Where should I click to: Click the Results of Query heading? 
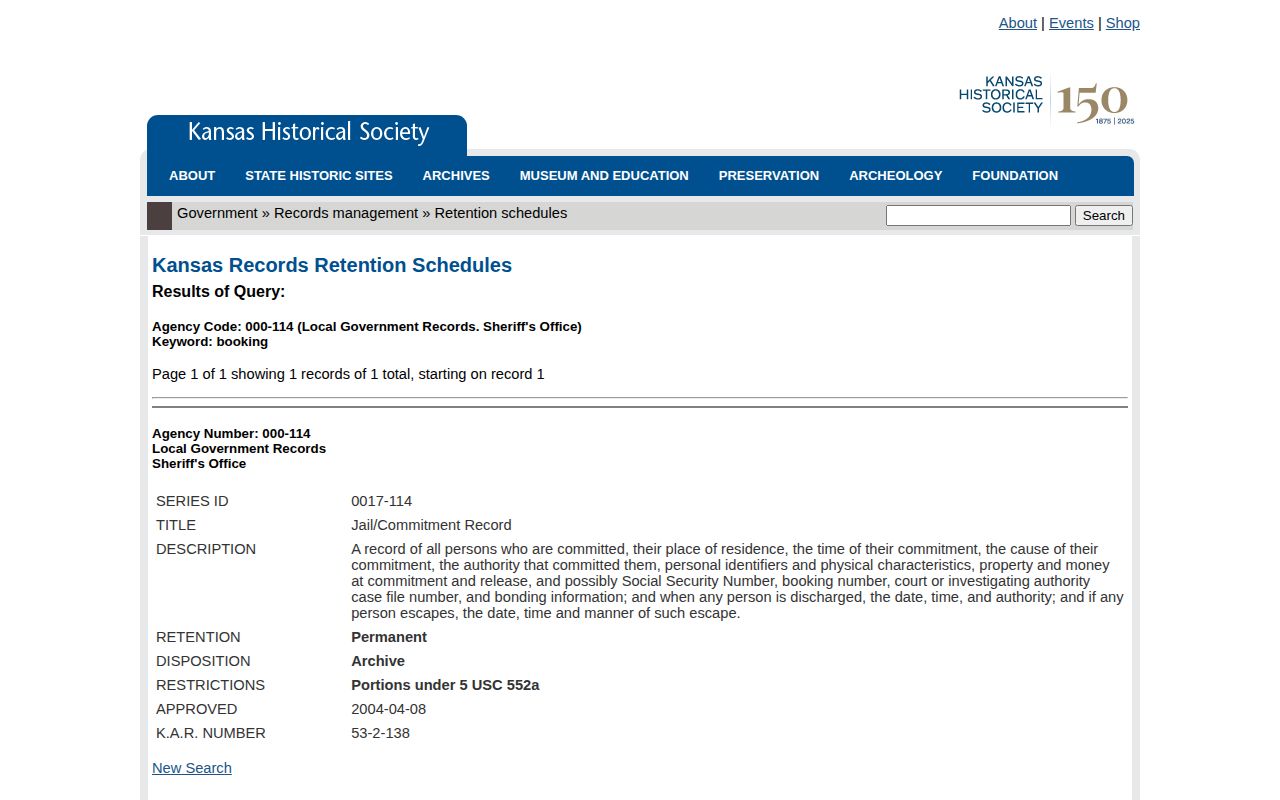[218, 292]
